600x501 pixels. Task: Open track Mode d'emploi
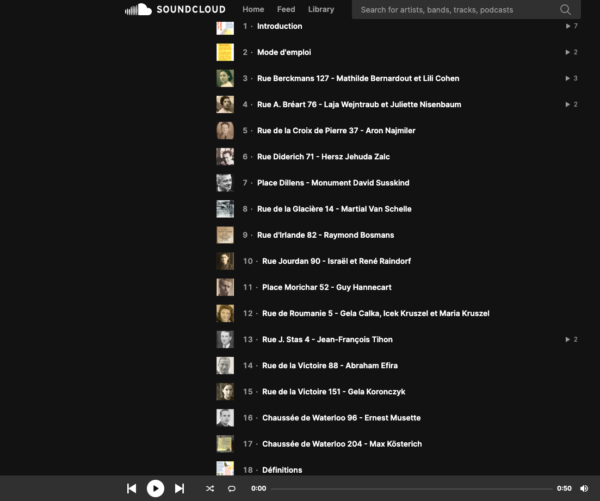(x=284, y=52)
